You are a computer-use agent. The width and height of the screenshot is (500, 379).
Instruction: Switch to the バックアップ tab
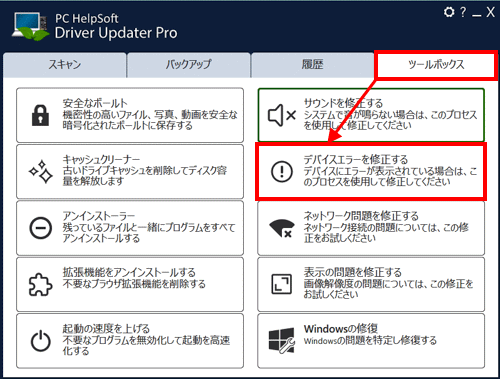pyautogui.click(x=189, y=65)
